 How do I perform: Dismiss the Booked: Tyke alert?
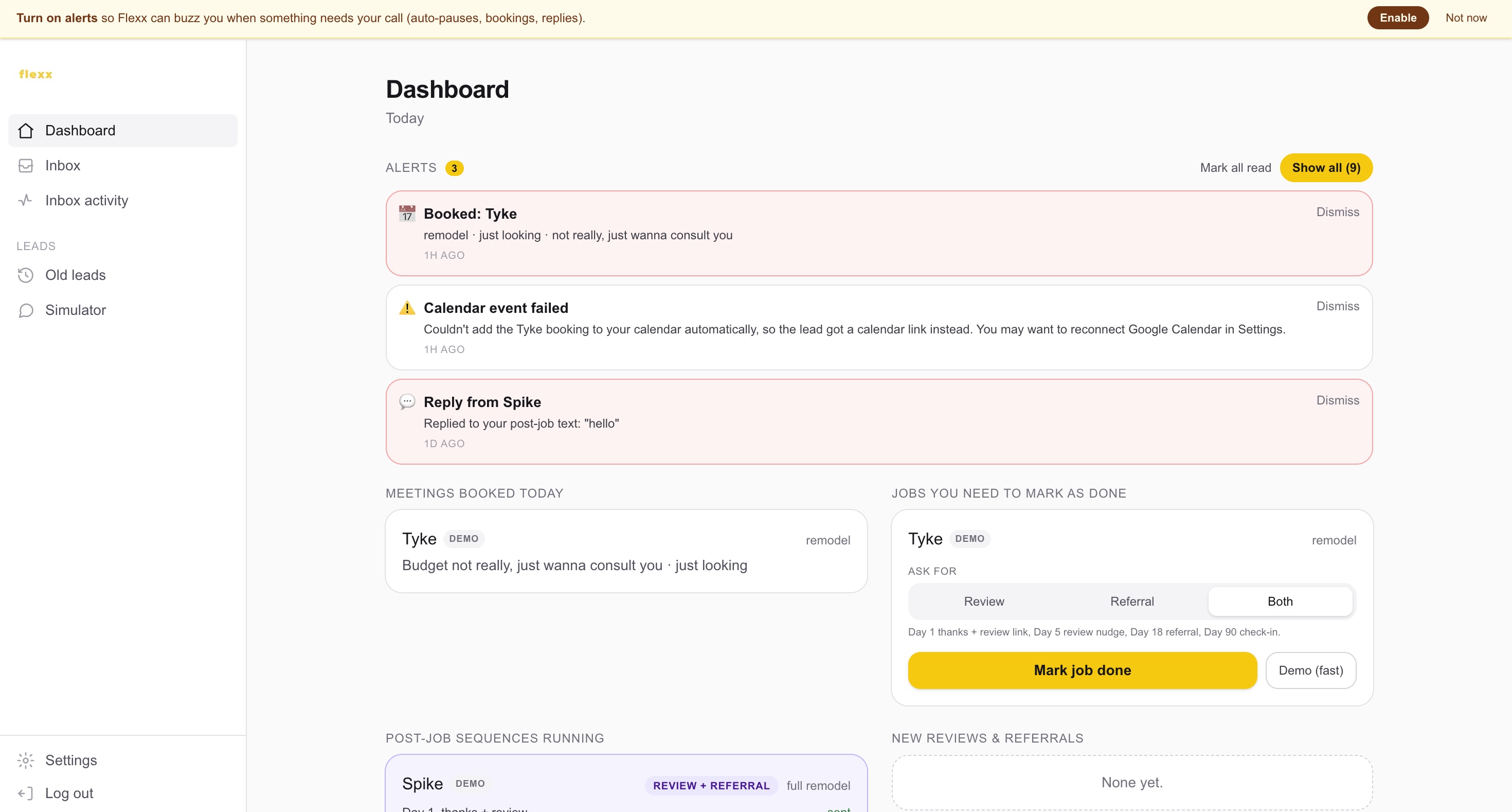1338,212
